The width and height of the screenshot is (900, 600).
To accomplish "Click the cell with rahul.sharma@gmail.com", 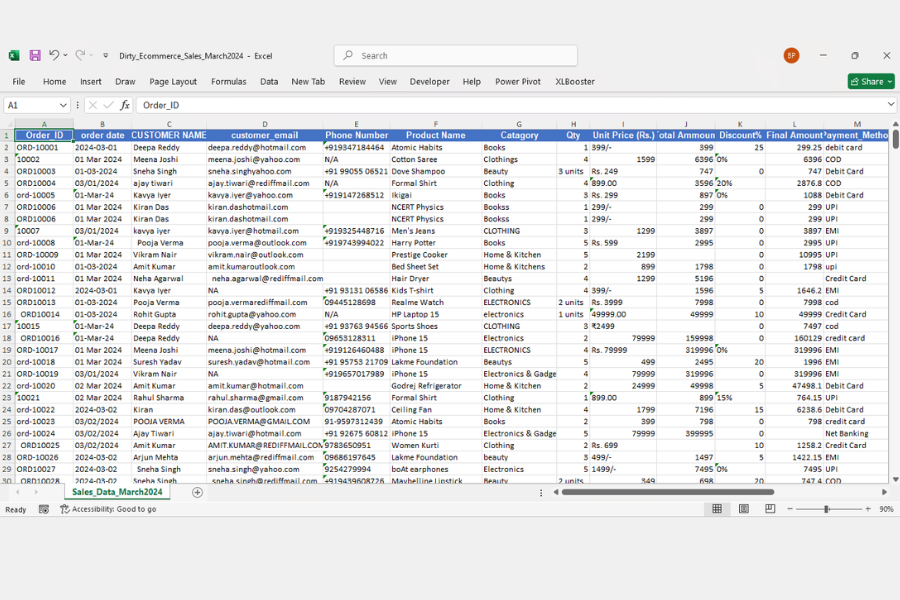I will [265, 398].
